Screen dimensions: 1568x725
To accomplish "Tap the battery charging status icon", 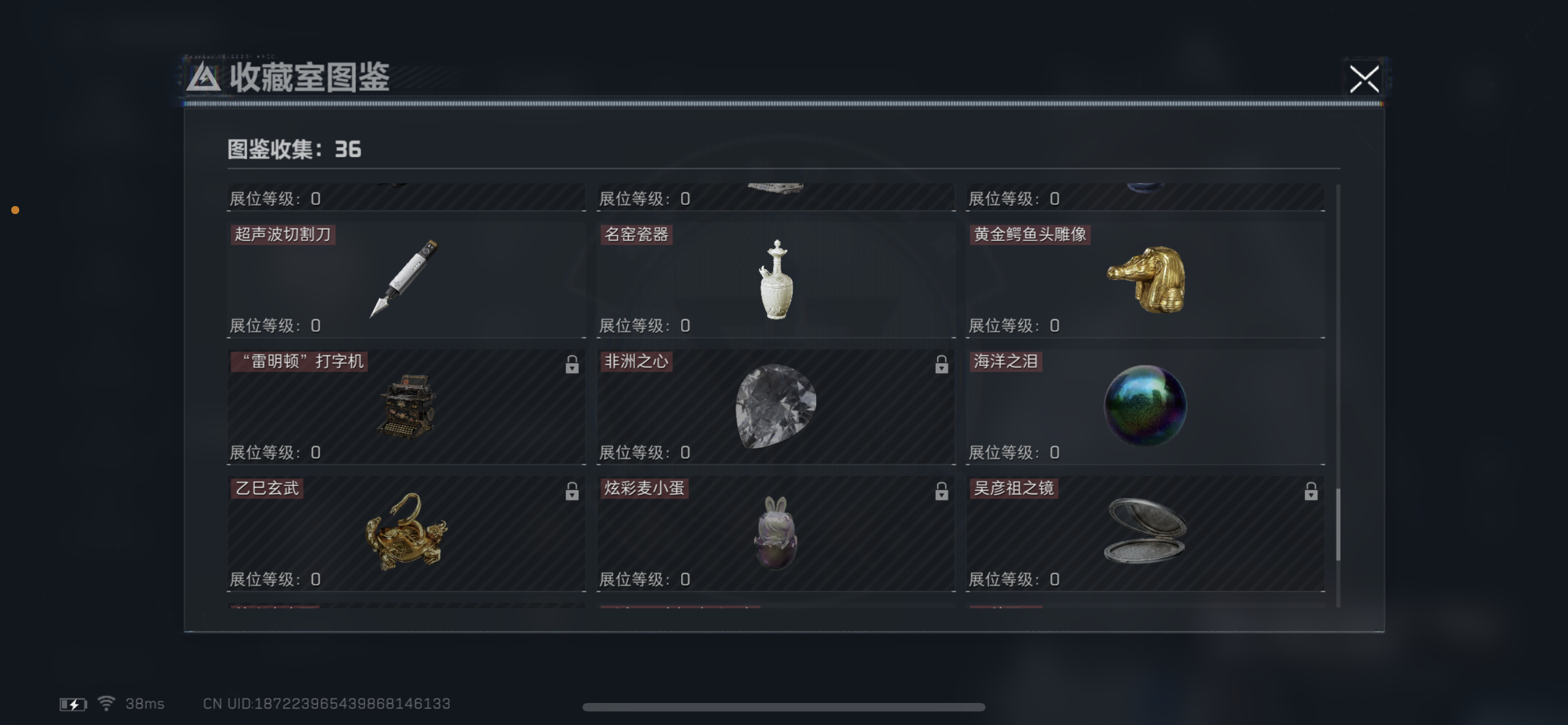I will [73, 704].
